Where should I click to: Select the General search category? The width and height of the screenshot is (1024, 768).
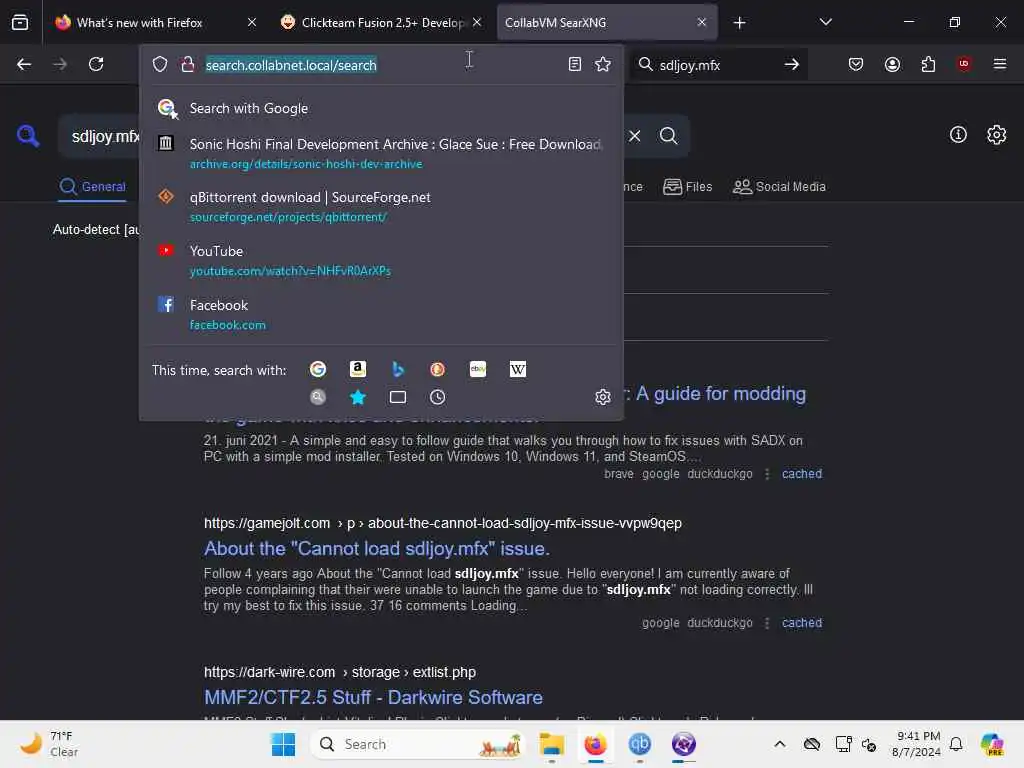click(92, 187)
